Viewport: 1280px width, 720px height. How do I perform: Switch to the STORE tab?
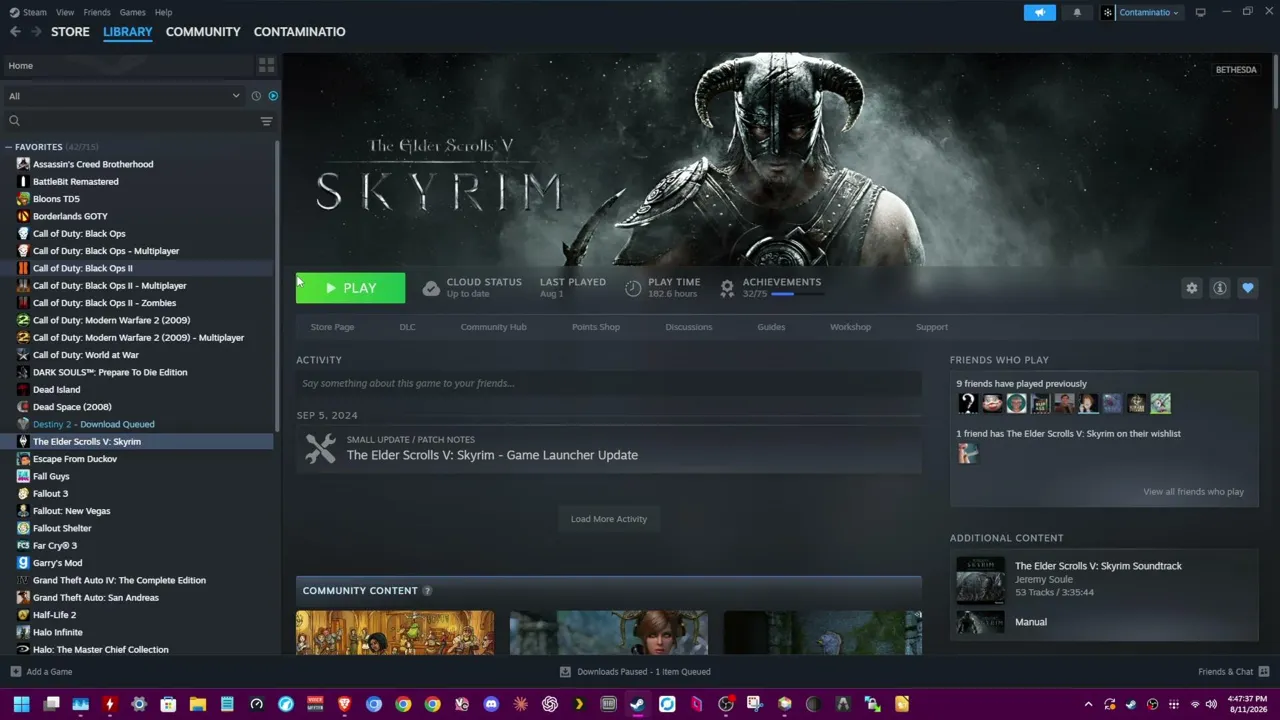(70, 32)
